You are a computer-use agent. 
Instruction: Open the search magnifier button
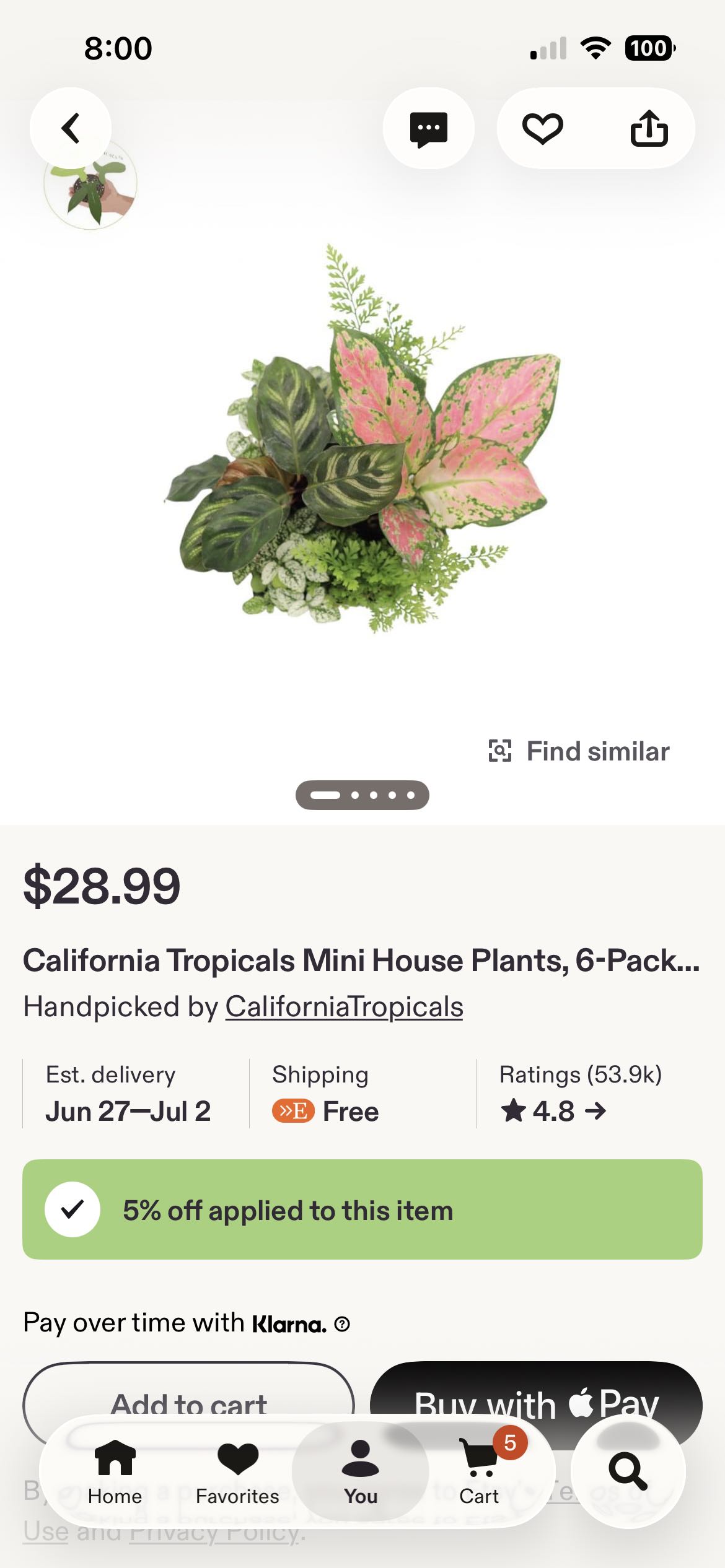(628, 1471)
